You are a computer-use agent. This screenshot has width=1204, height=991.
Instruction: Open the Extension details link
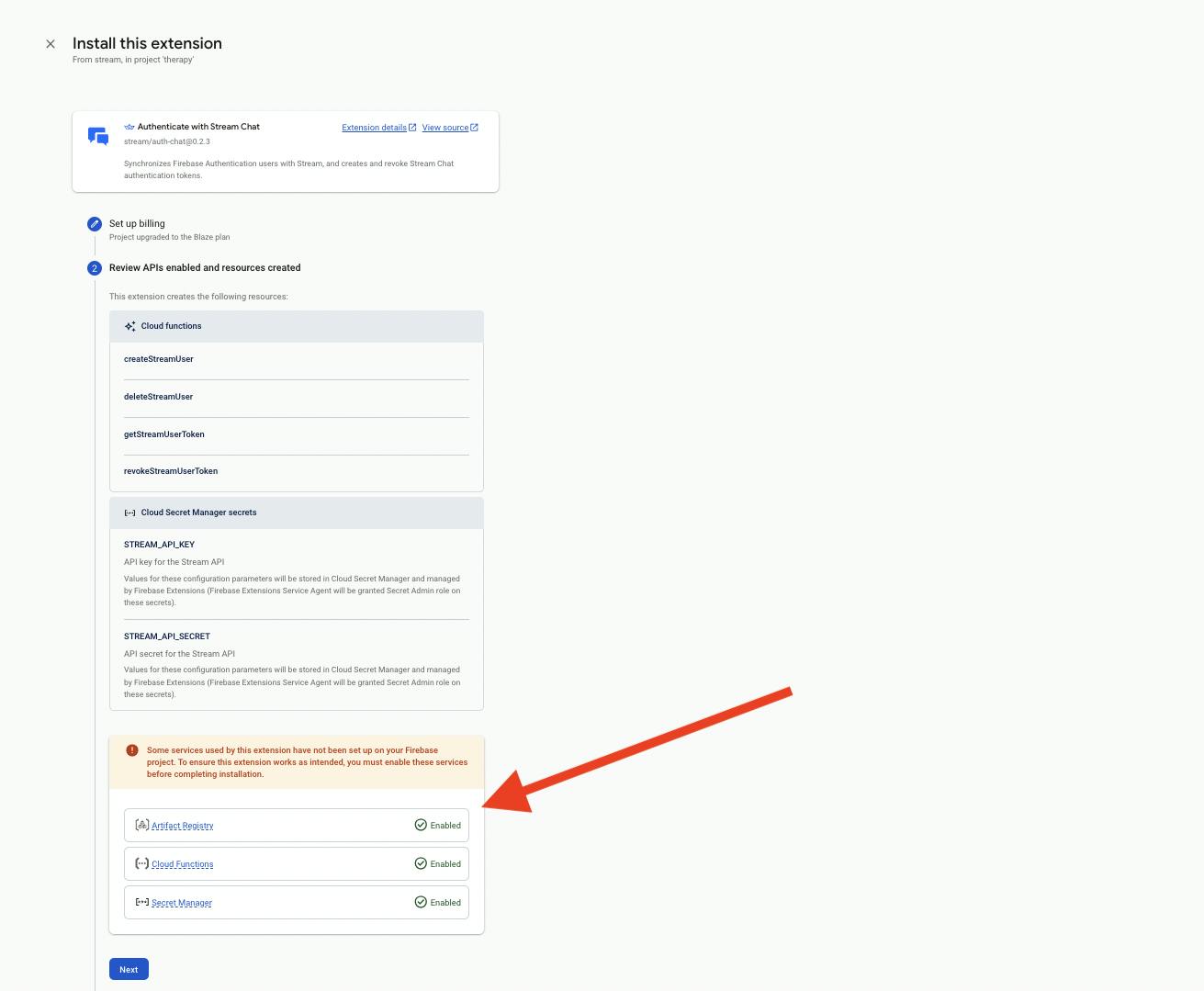click(x=374, y=128)
